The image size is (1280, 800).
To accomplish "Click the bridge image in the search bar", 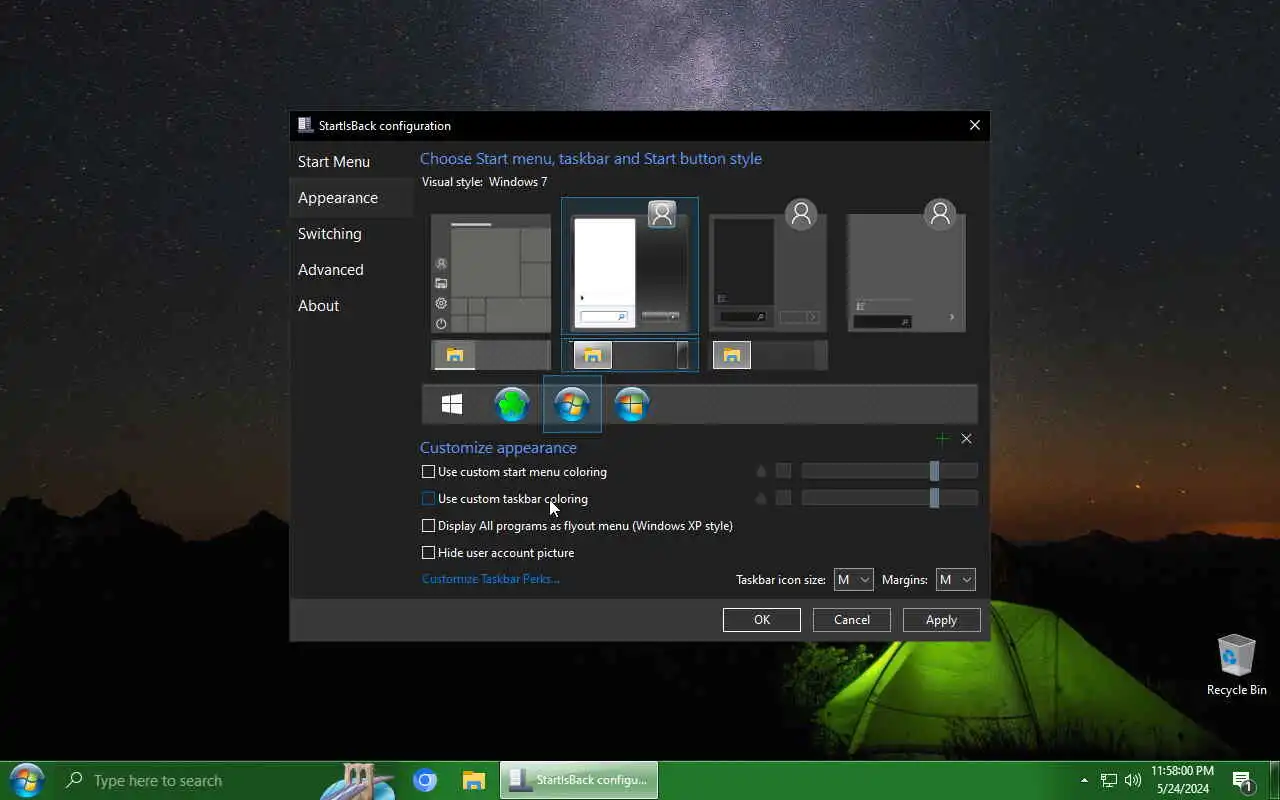I will click(x=358, y=780).
